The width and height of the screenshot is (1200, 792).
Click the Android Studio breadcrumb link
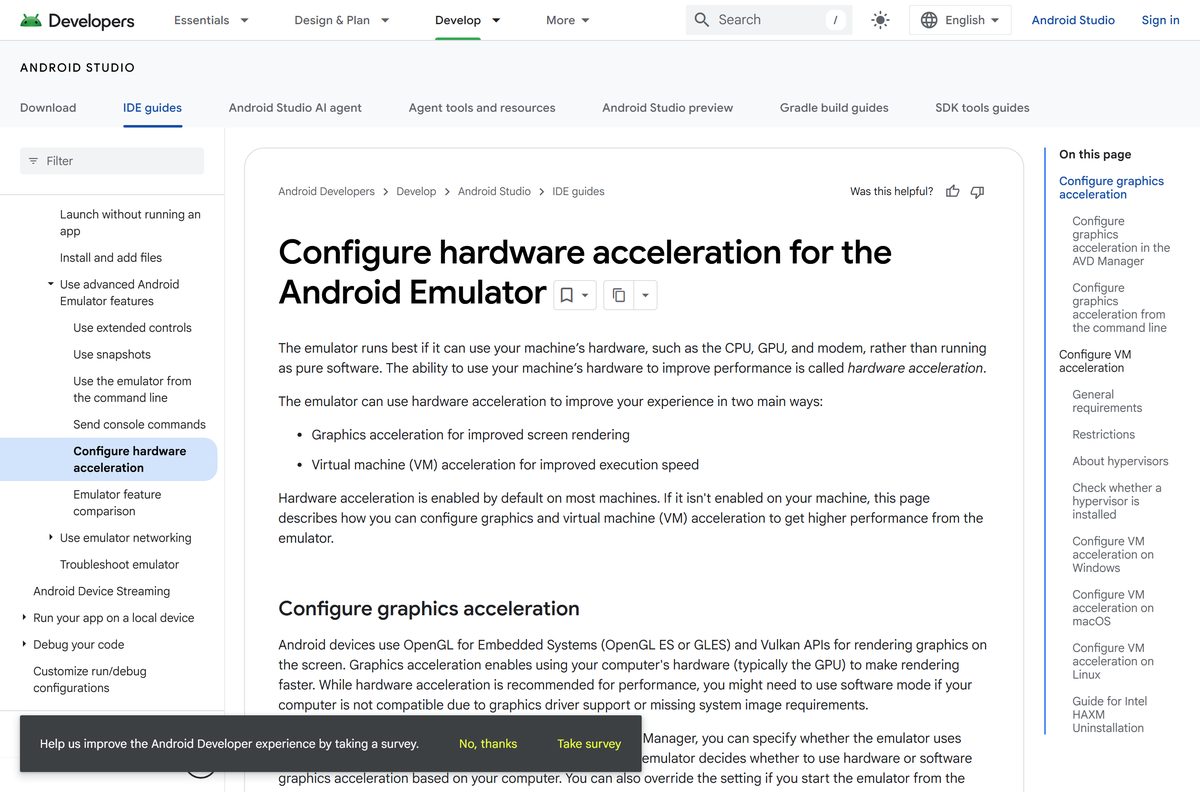[x=494, y=191]
